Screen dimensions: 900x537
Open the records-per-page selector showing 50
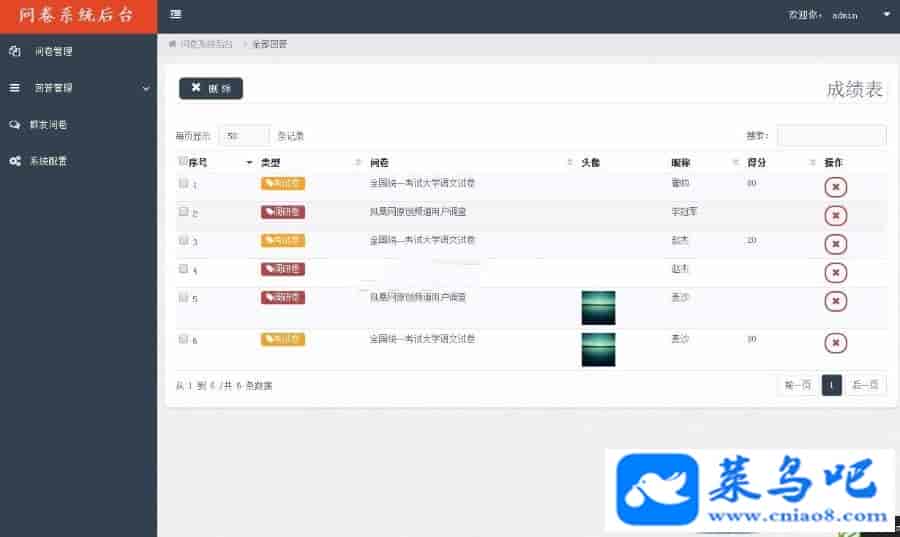point(244,136)
